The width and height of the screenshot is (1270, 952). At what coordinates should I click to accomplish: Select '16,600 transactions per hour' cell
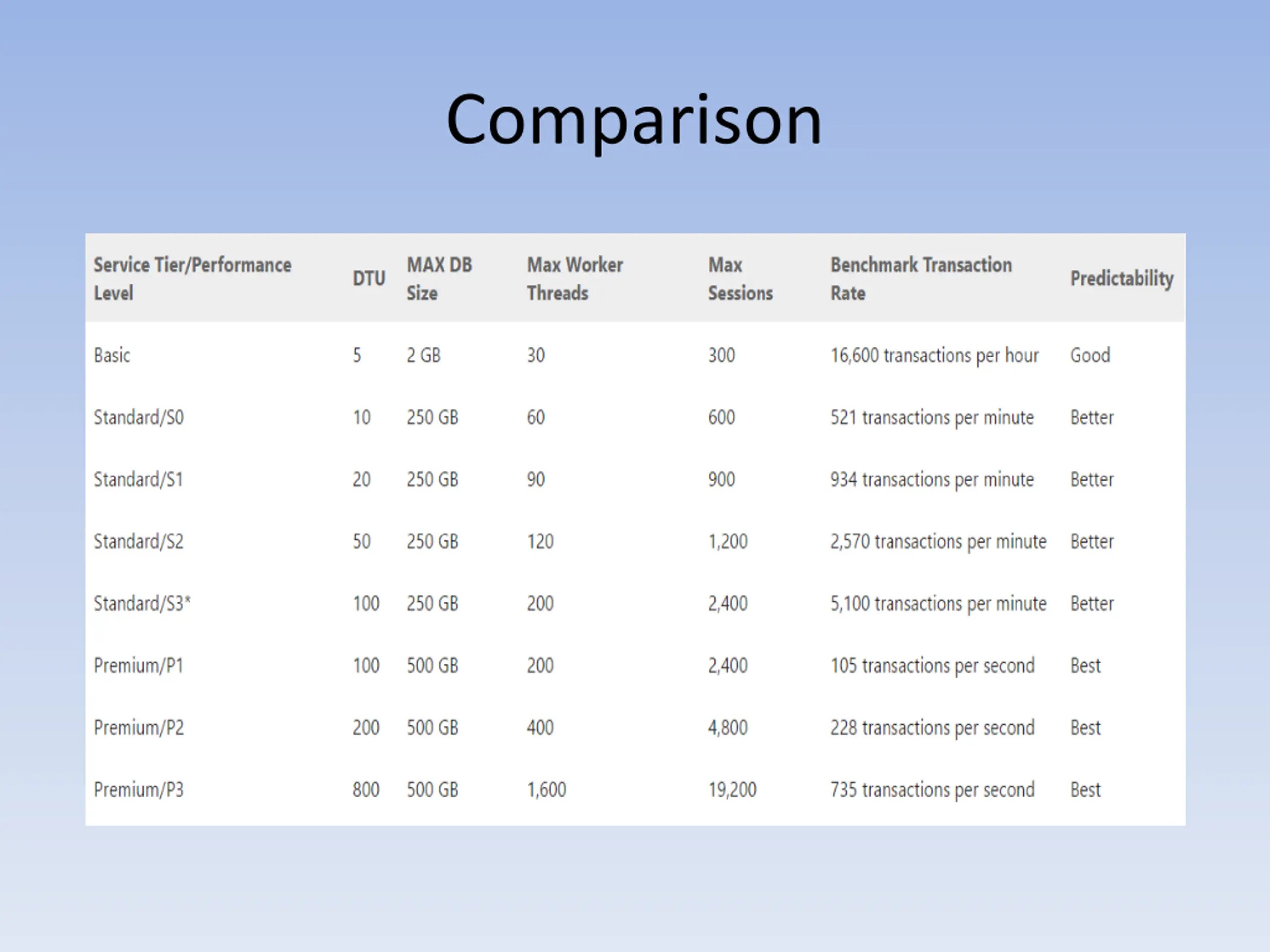pos(934,356)
